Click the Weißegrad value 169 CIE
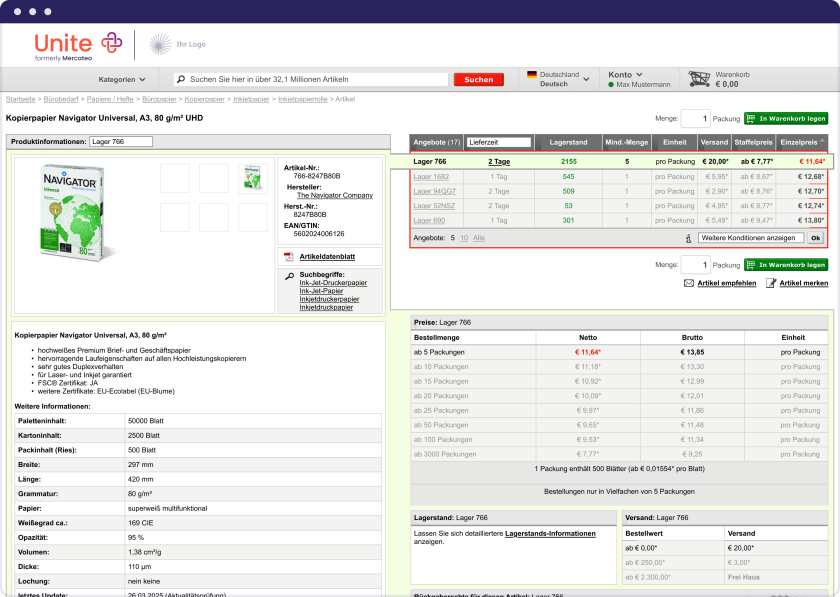The width and height of the screenshot is (840, 597). (x=140, y=523)
